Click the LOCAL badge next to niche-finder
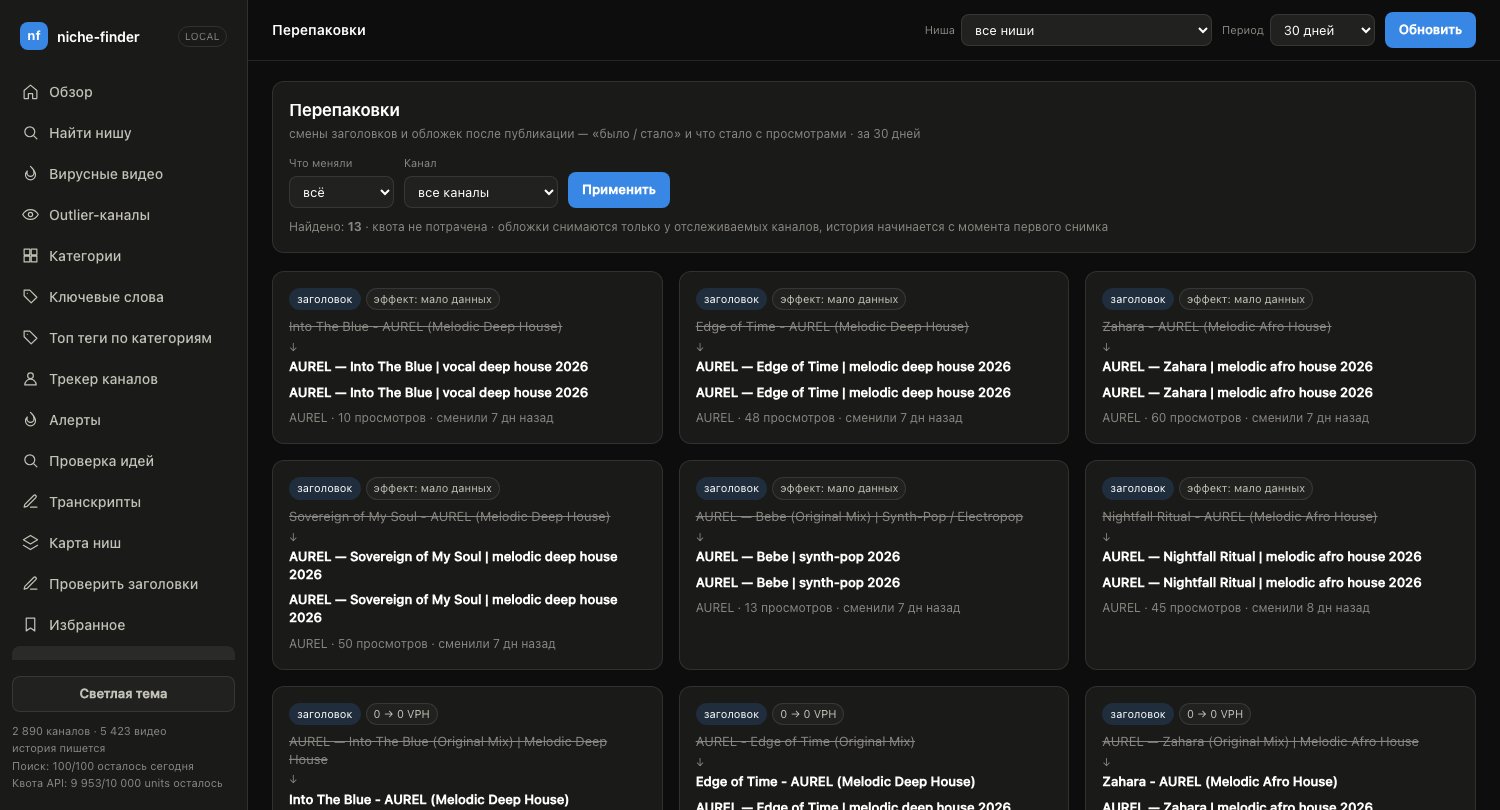Screen dimensions: 1500x810 (x=203, y=37)
